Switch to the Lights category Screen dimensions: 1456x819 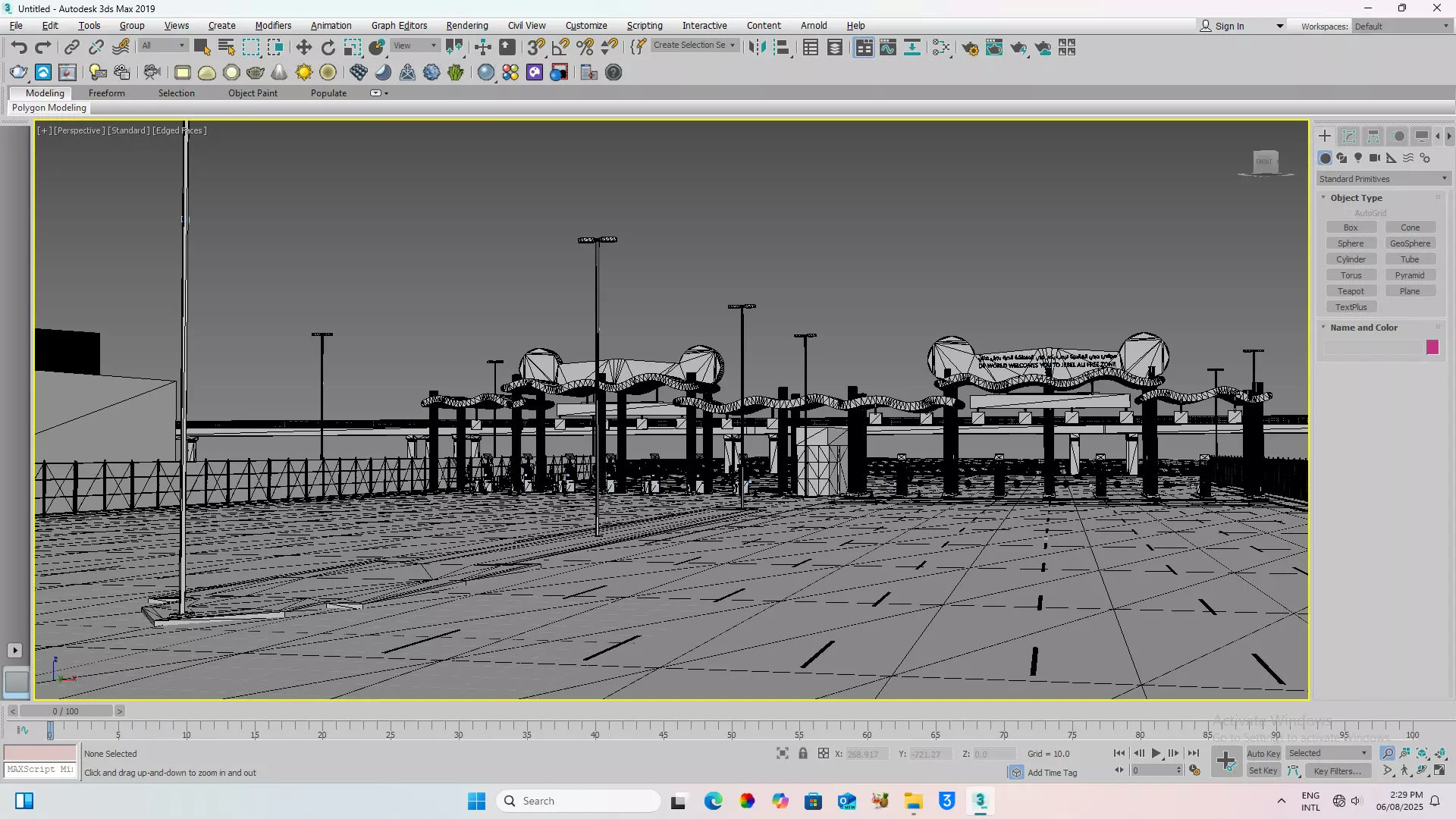[1358, 158]
